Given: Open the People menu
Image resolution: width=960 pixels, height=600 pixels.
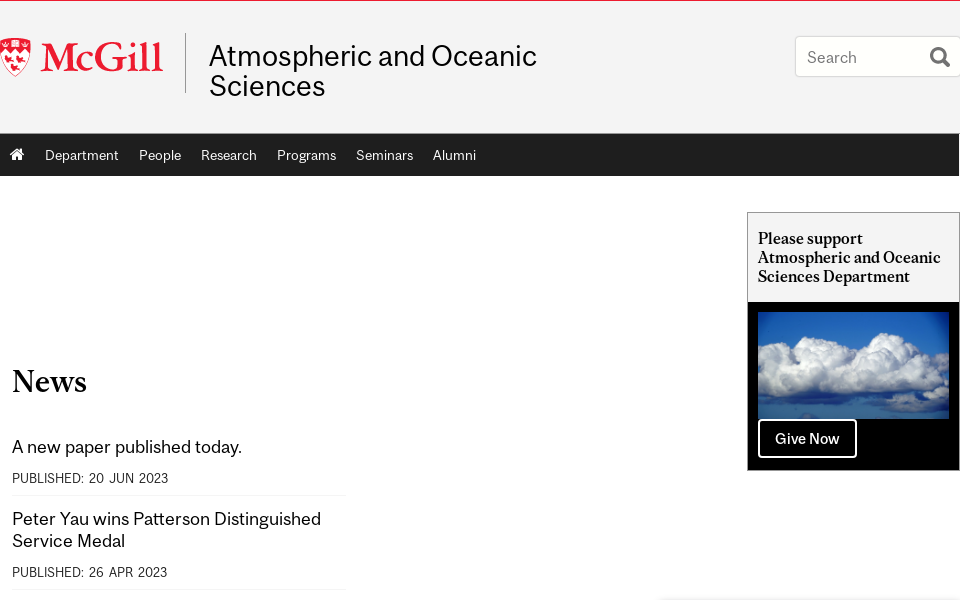Looking at the screenshot, I should pos(160,155).
